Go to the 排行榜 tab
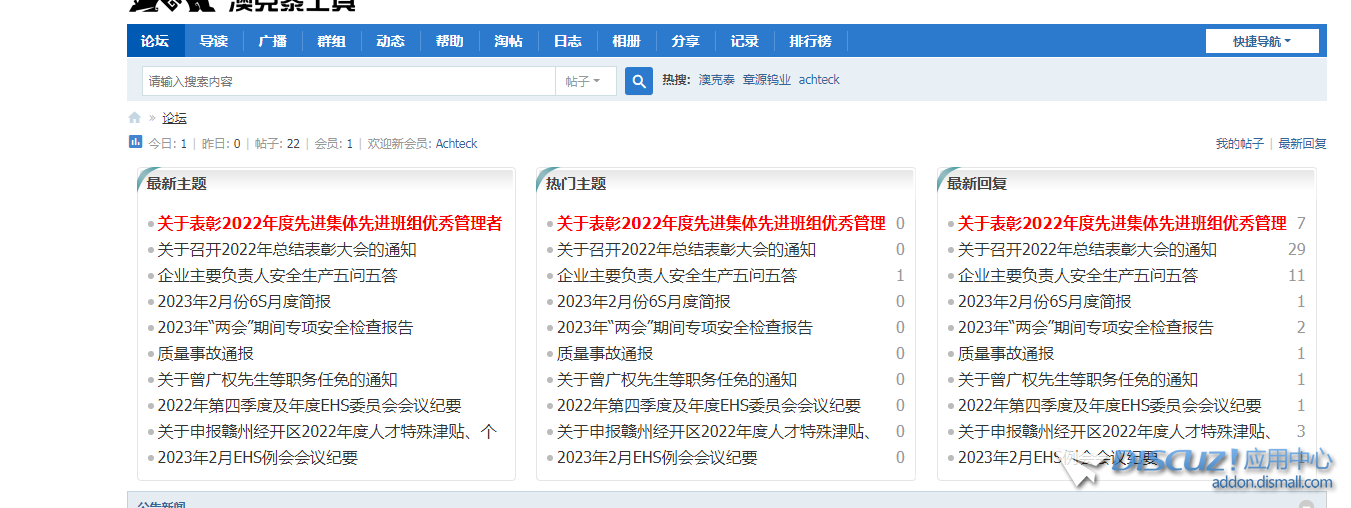Viewport: 1351px width, 508px height. coord(811,41)
